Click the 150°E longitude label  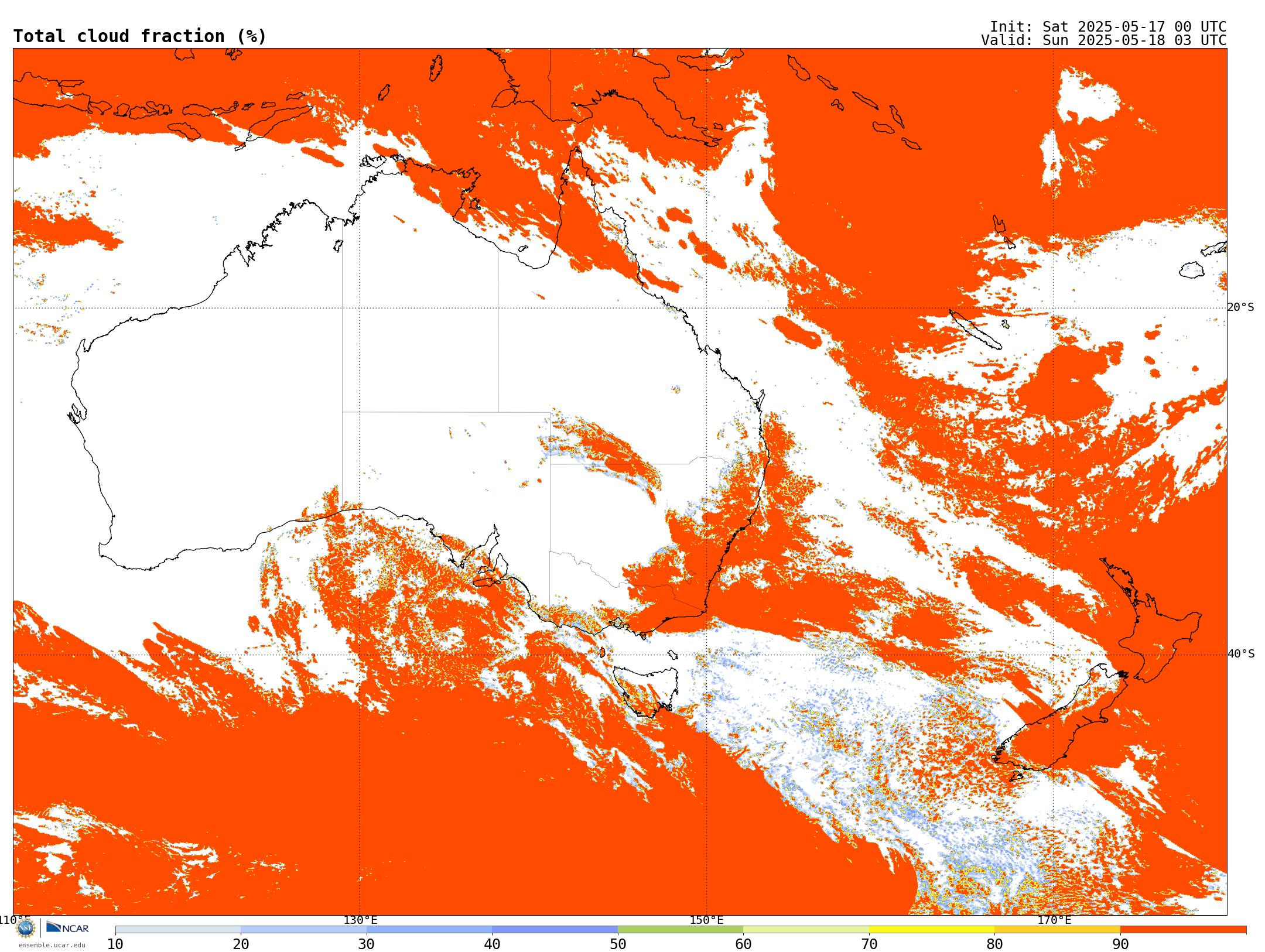tap(706, 920)
